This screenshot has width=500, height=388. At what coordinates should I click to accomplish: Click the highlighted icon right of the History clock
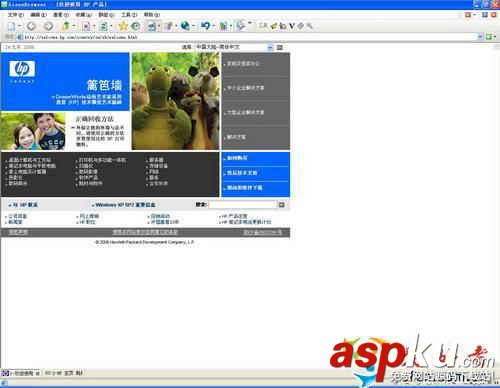coord(152,26)
